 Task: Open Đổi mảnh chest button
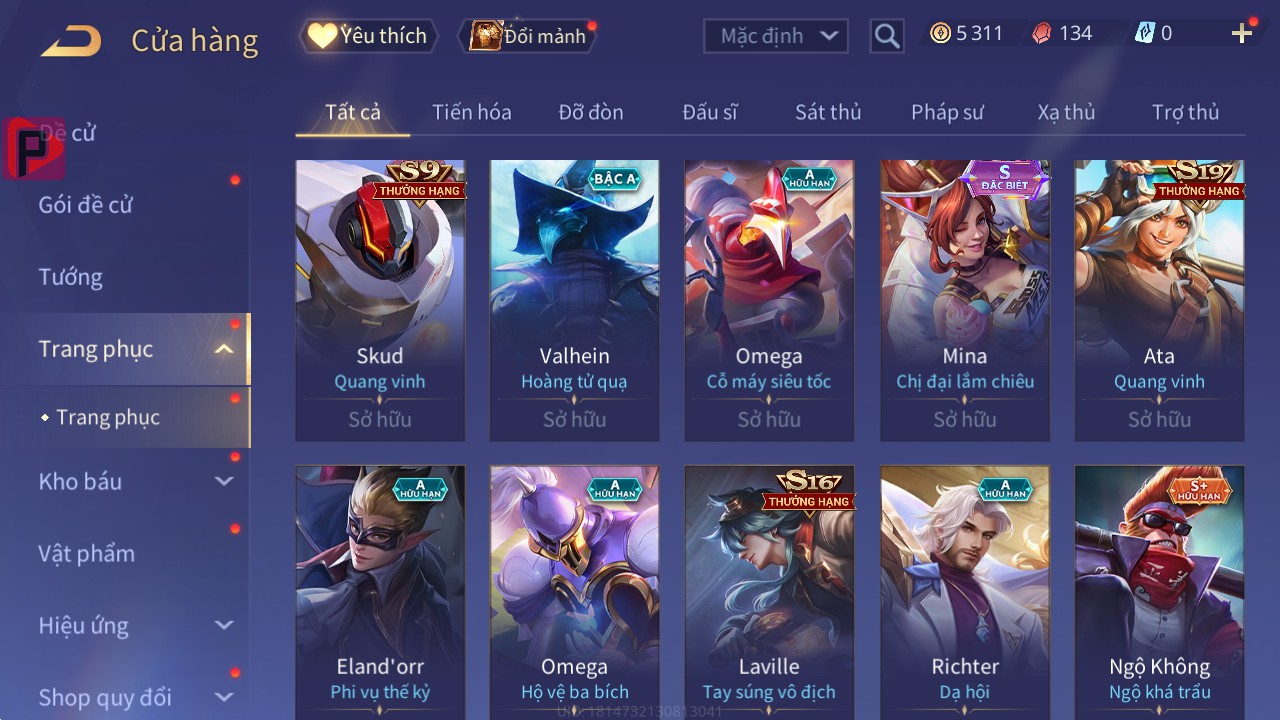[x=527, y=36]
